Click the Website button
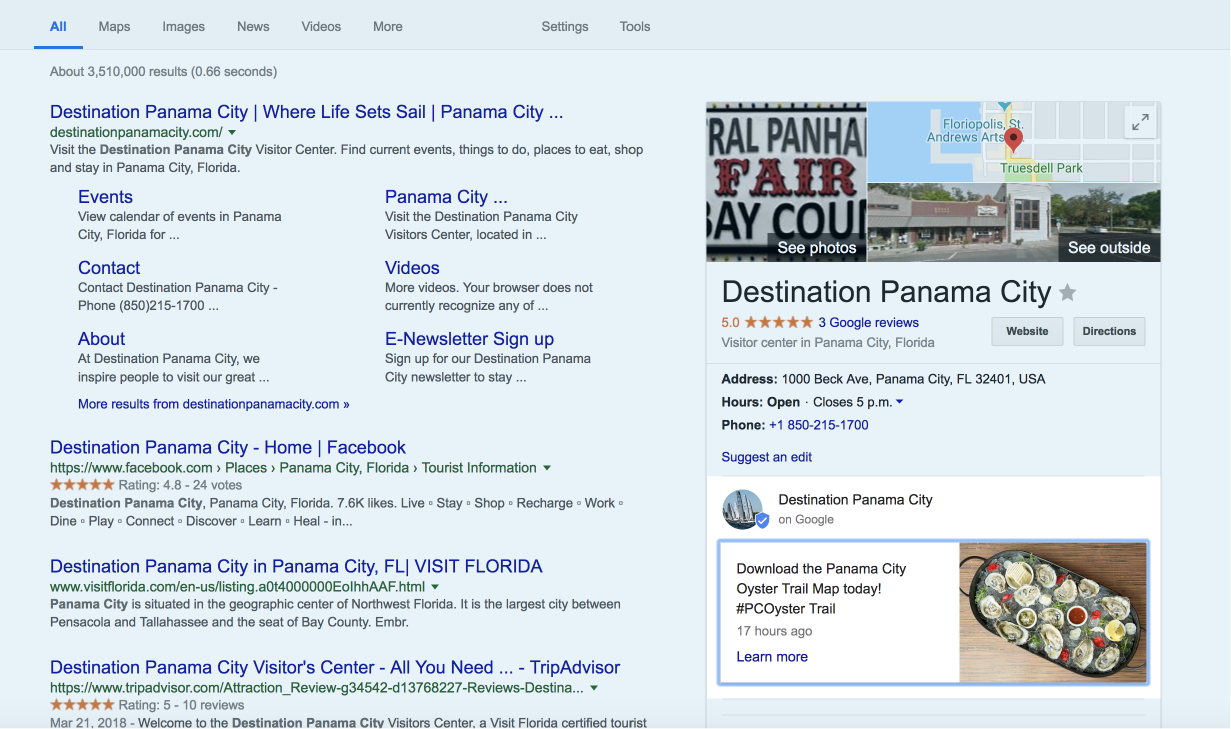 click(x=1027, y=331)
